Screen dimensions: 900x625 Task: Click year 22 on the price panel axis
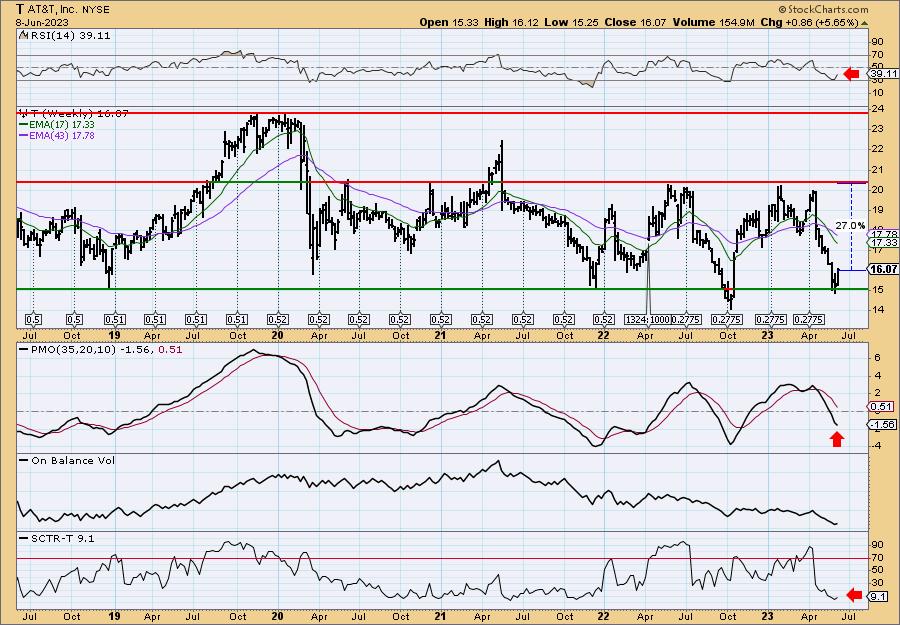coord(603,336)
